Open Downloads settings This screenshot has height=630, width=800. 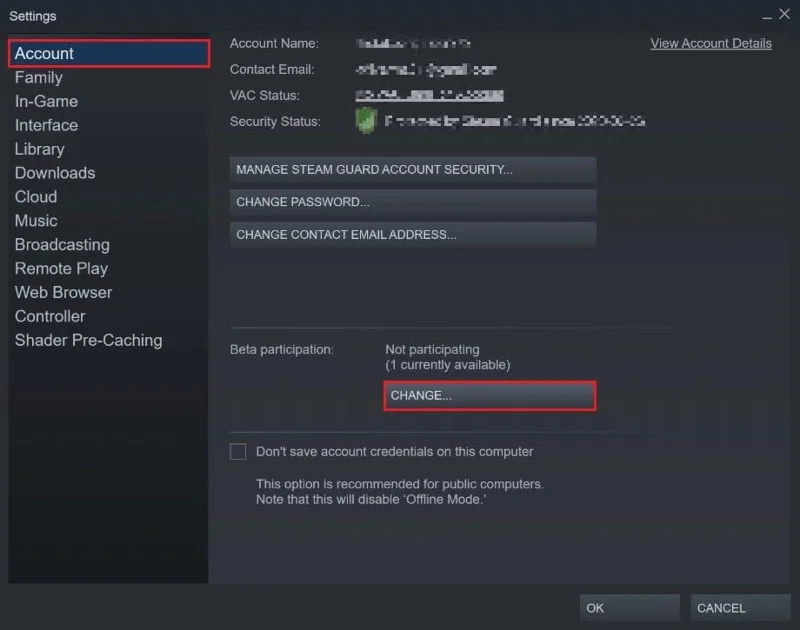pyautogui.click(x=55, y=173)
